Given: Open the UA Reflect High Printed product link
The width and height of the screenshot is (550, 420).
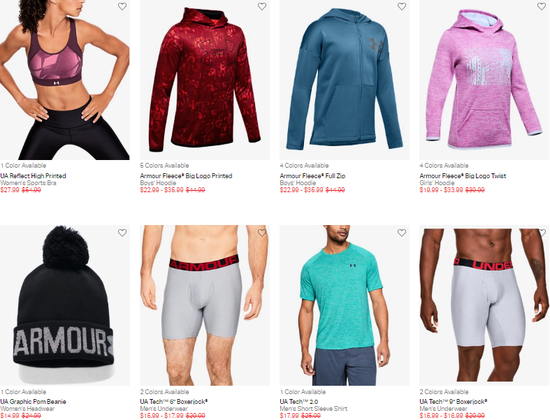Looking at the screenshot, I should [x=33, y=176].
